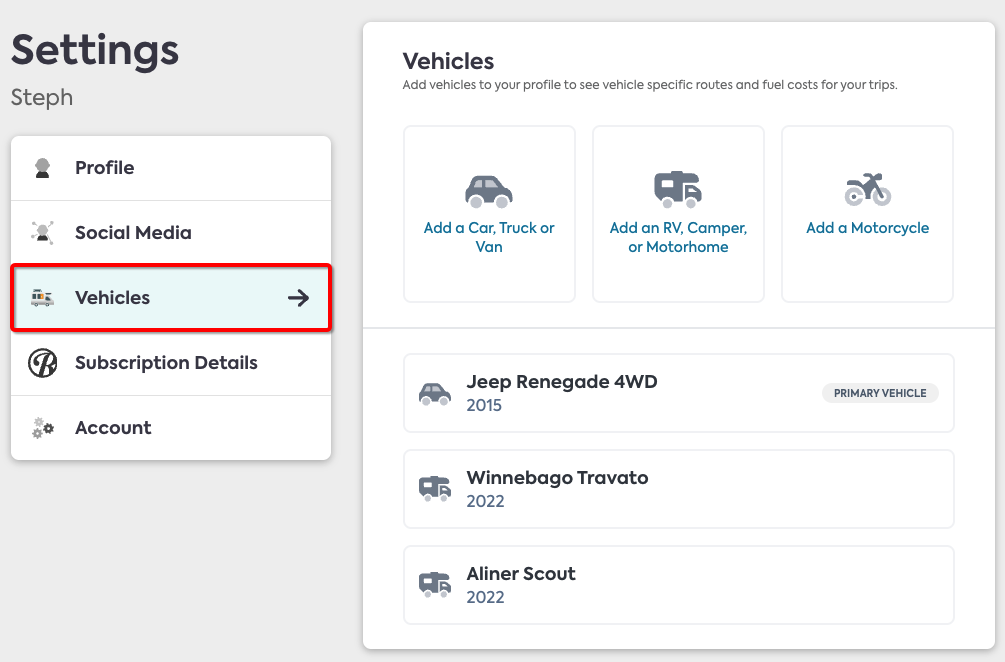Viewport: 1005px width, 662px height.
Task: Click the 2022 year under Winnebago Travato
Action: [485, 501]
